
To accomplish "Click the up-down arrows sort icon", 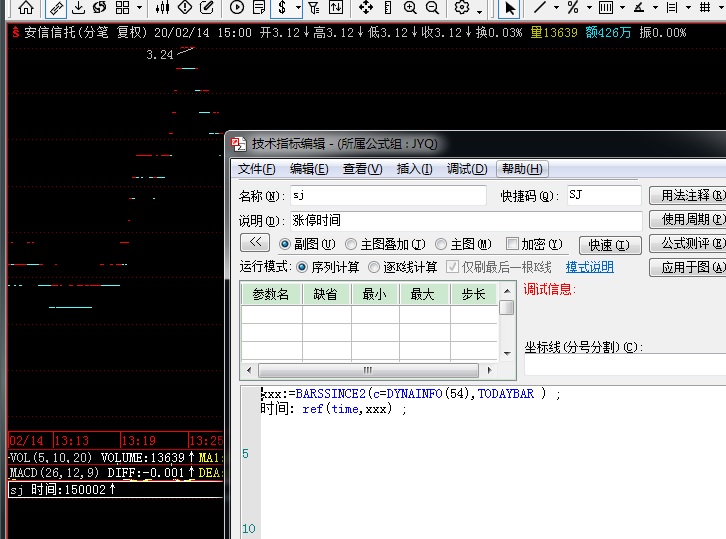I will coord(336,7).
